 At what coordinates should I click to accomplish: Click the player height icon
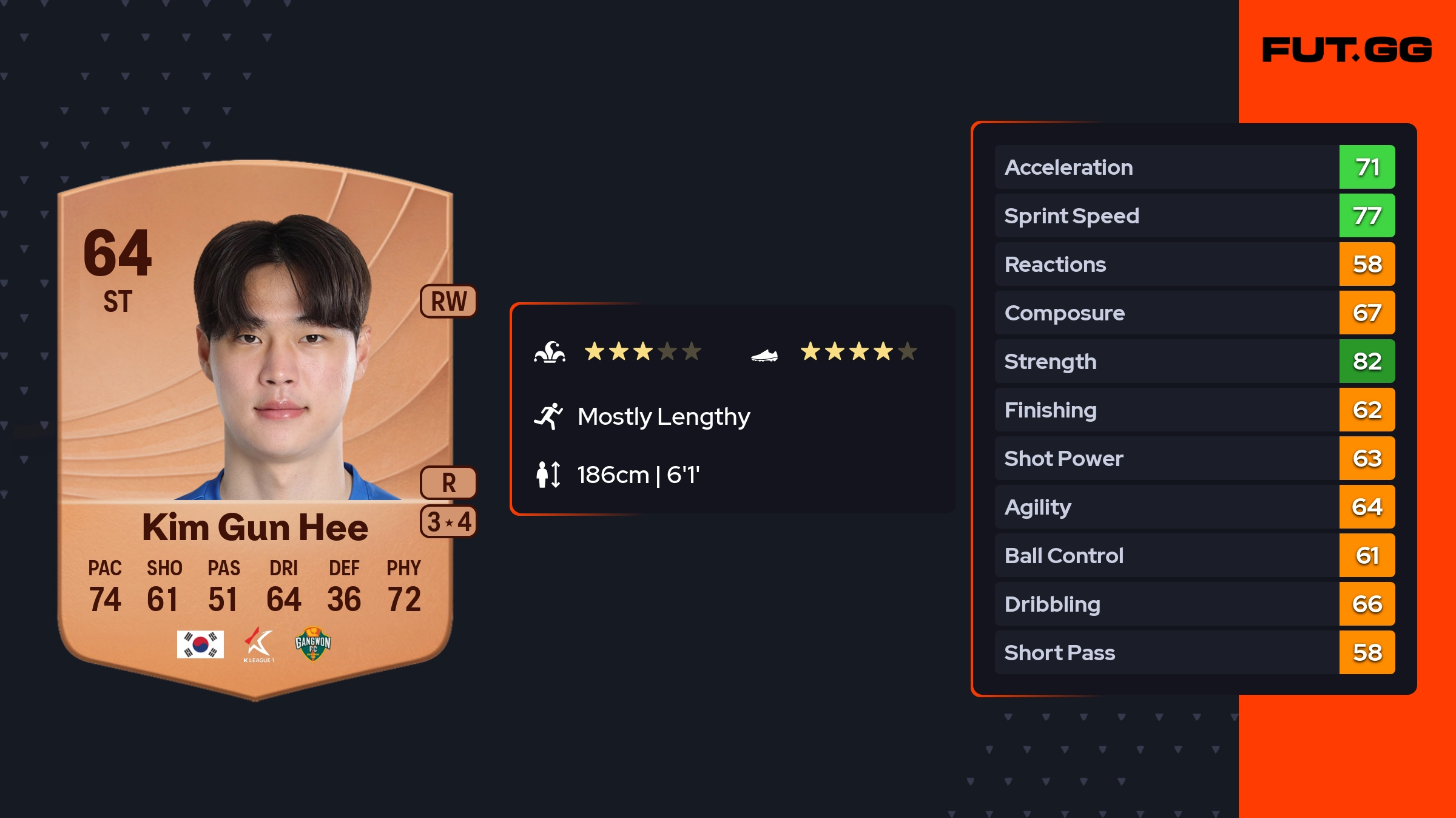[548, 475]
